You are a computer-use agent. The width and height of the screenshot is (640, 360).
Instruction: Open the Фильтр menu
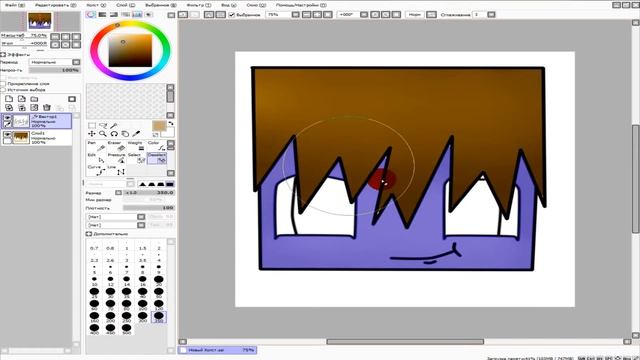[x=199, y=5]
